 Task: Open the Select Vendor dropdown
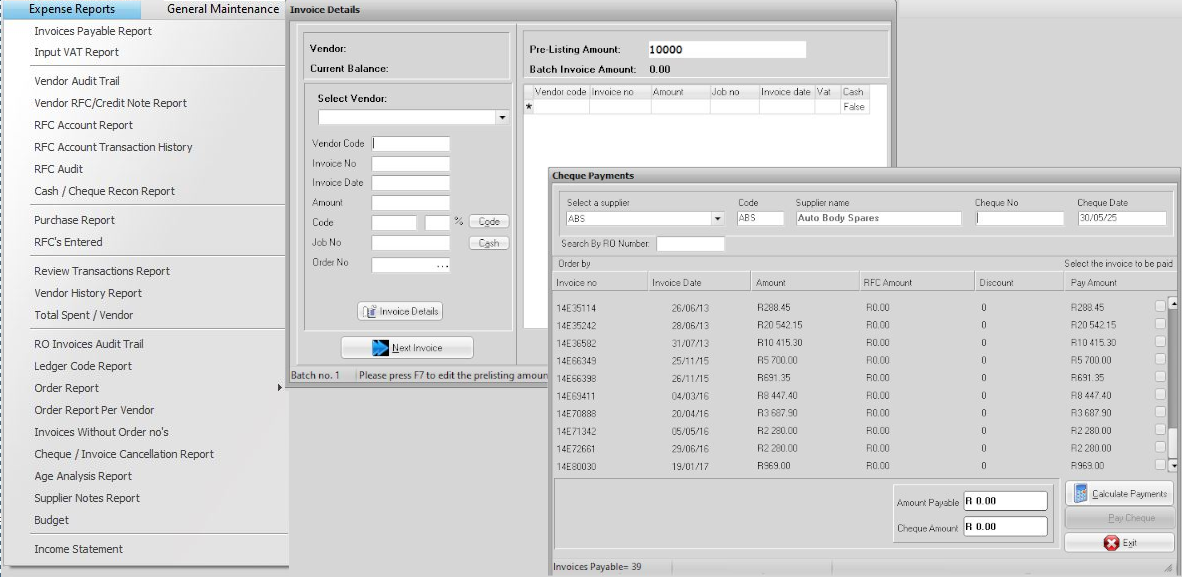coord(502,118)
